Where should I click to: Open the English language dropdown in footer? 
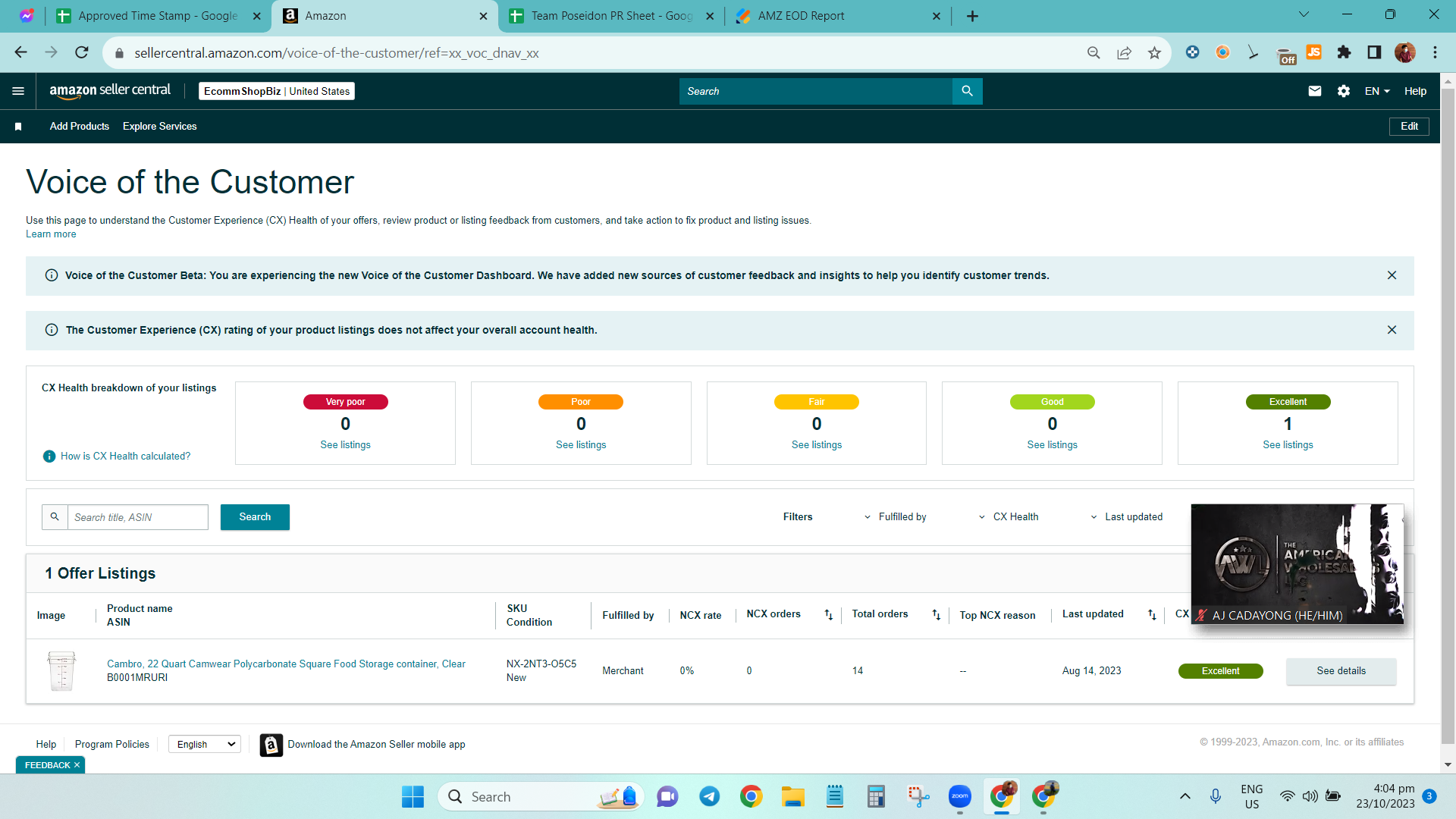tap(205, 745)
